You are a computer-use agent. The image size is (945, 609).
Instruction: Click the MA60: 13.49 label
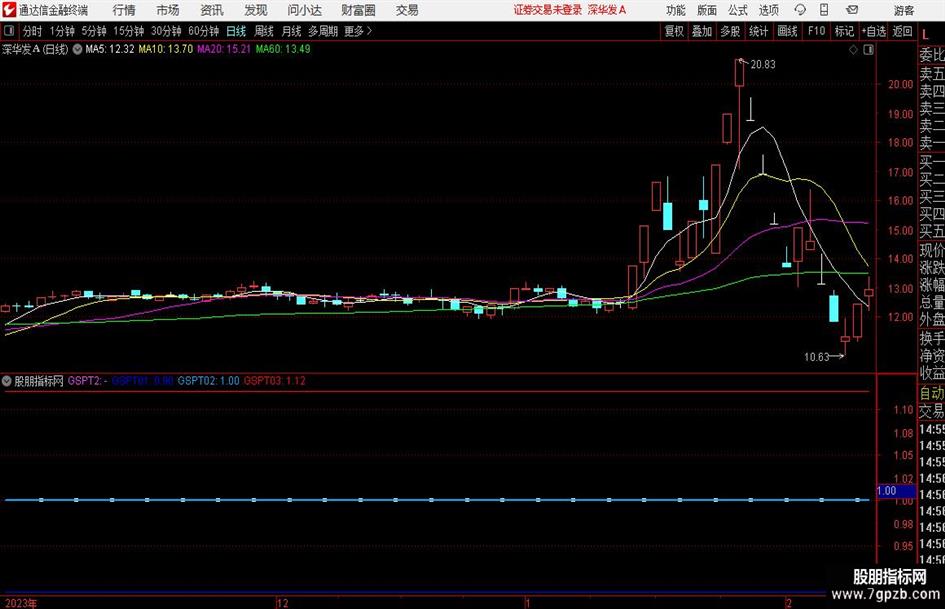click(x=283, y=49)
